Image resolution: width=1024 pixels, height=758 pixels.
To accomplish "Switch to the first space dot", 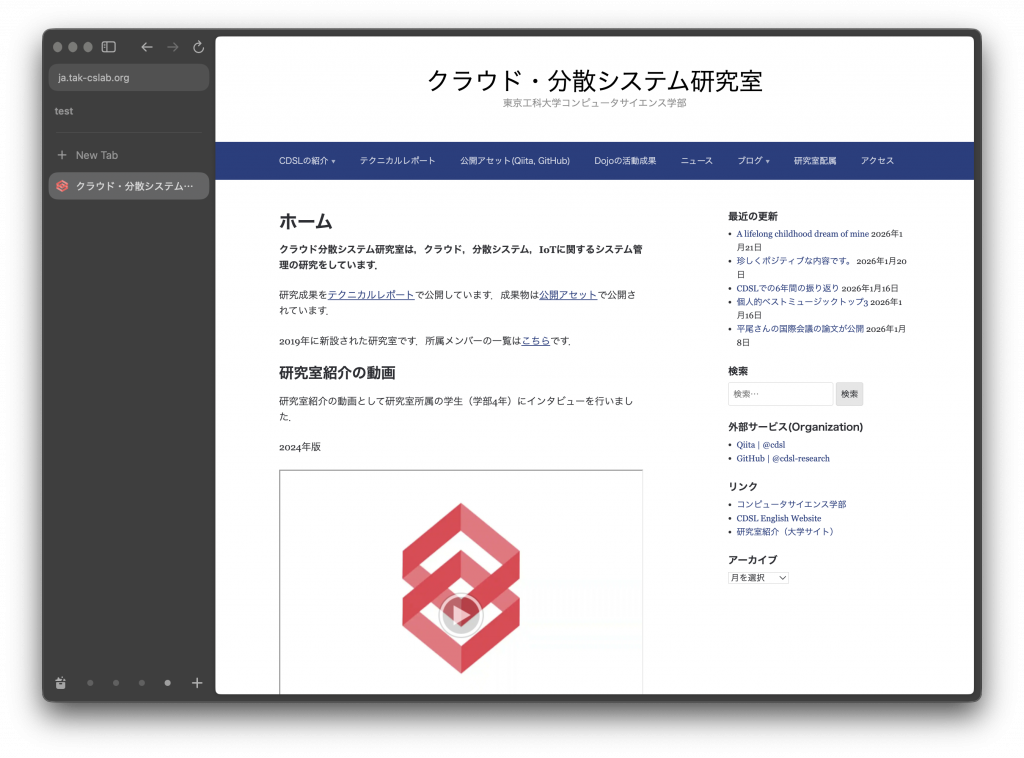I will [x=90, y=683].
